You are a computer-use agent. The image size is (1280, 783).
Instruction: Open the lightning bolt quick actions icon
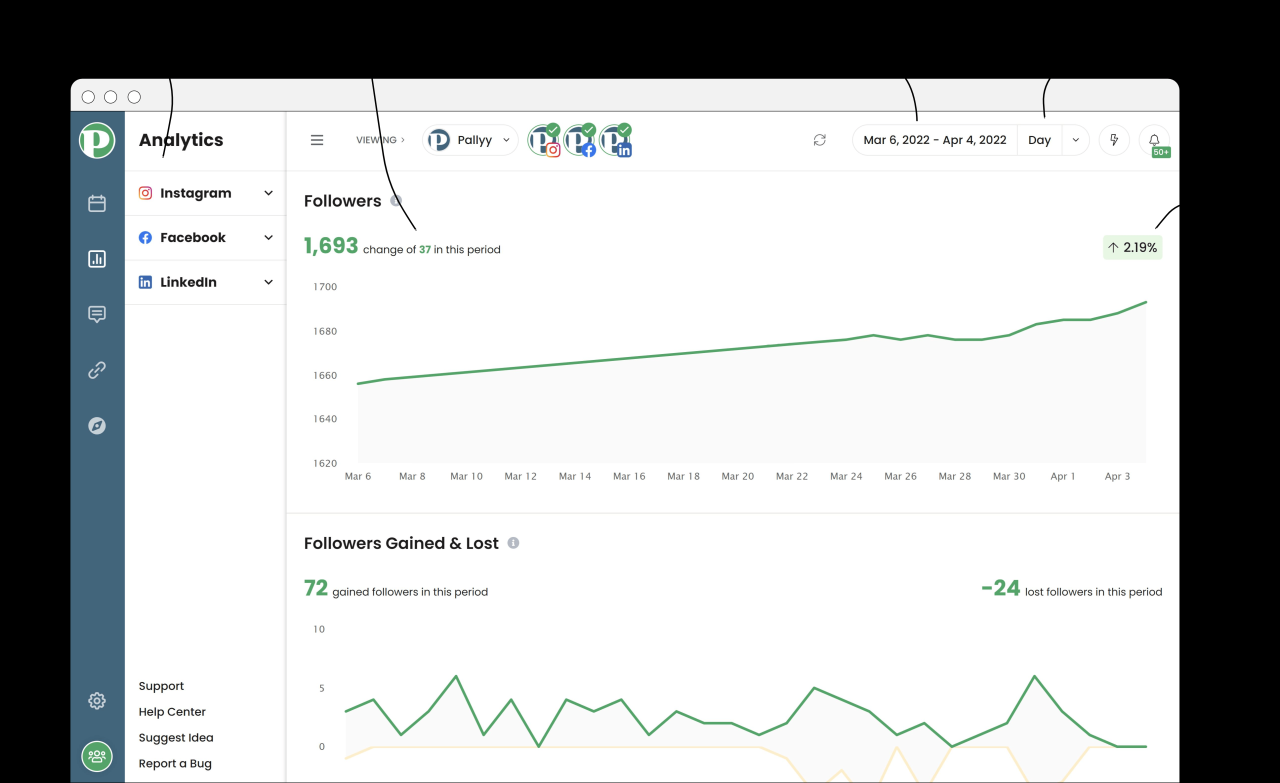click(1113, 140)
